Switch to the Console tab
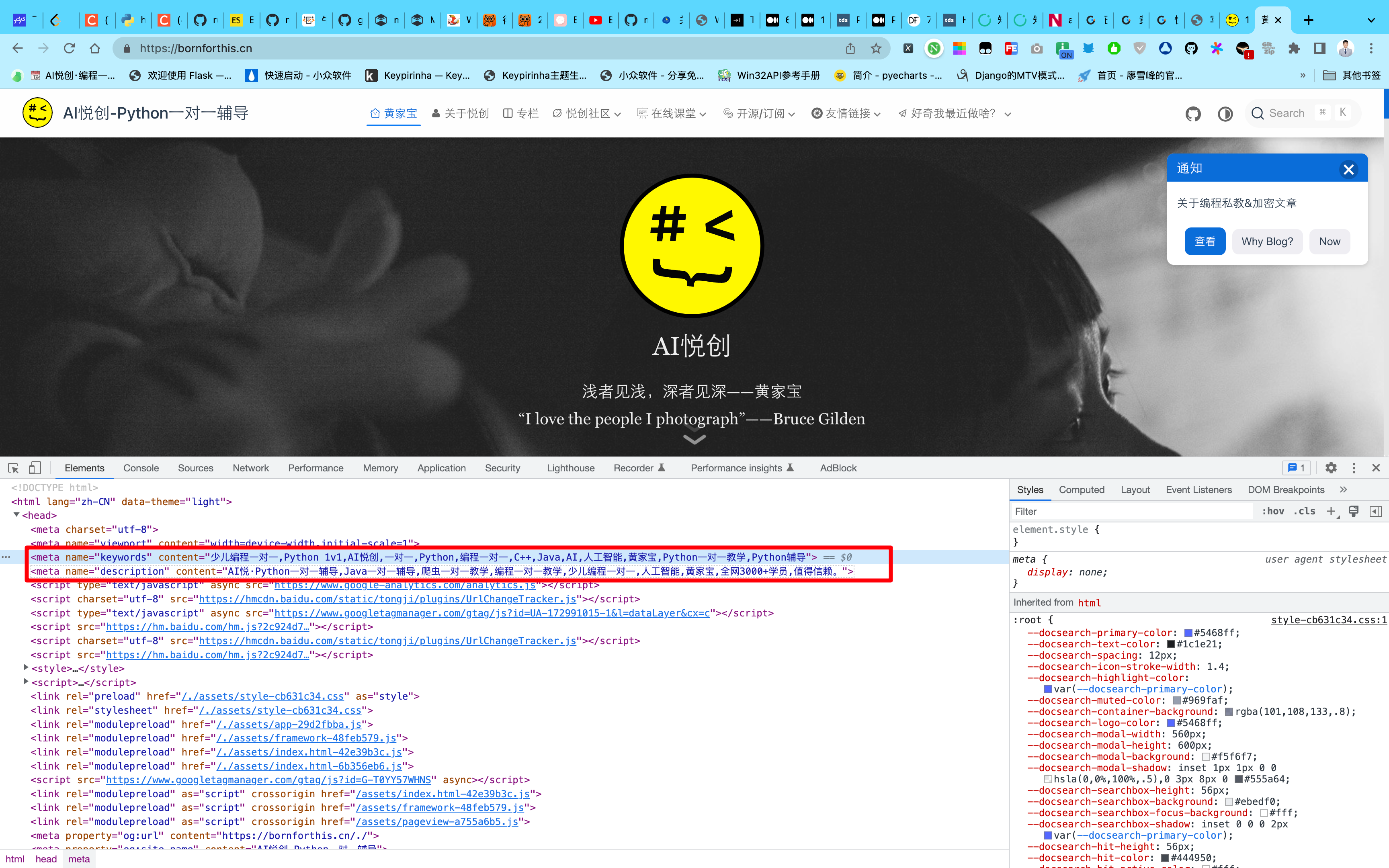The image size is (1389, 868). (x=141, y=468)
